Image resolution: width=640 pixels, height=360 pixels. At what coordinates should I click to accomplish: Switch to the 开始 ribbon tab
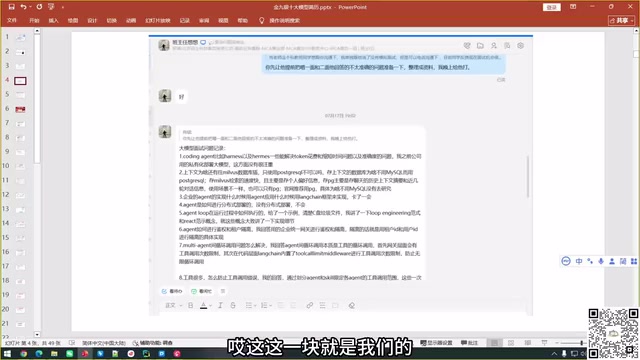coord(34,20)
